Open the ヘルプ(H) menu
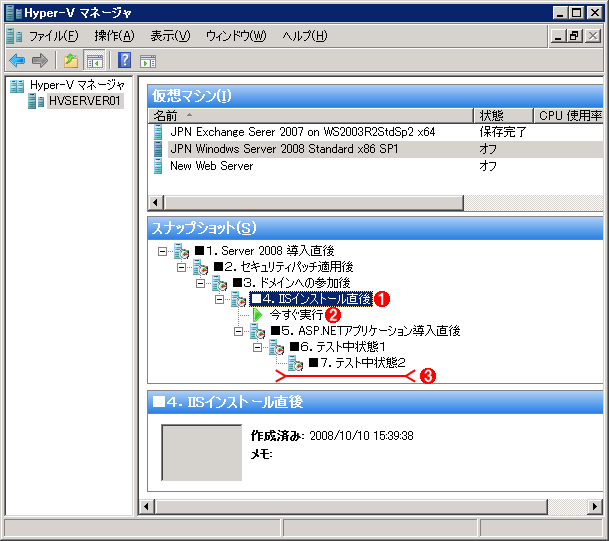The height and width of the screenshot is (541, 609). click(304, 36)
